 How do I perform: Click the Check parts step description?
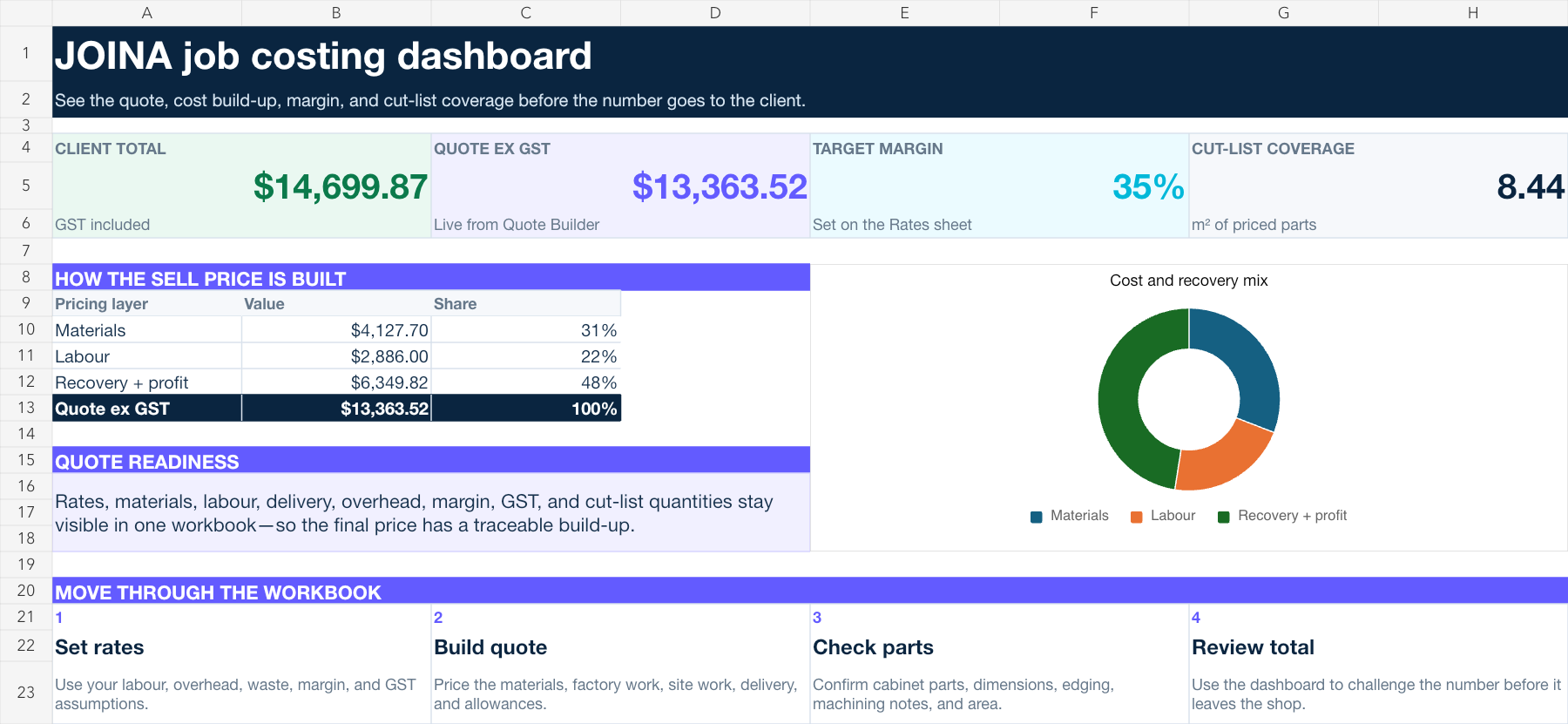(963, 694)
